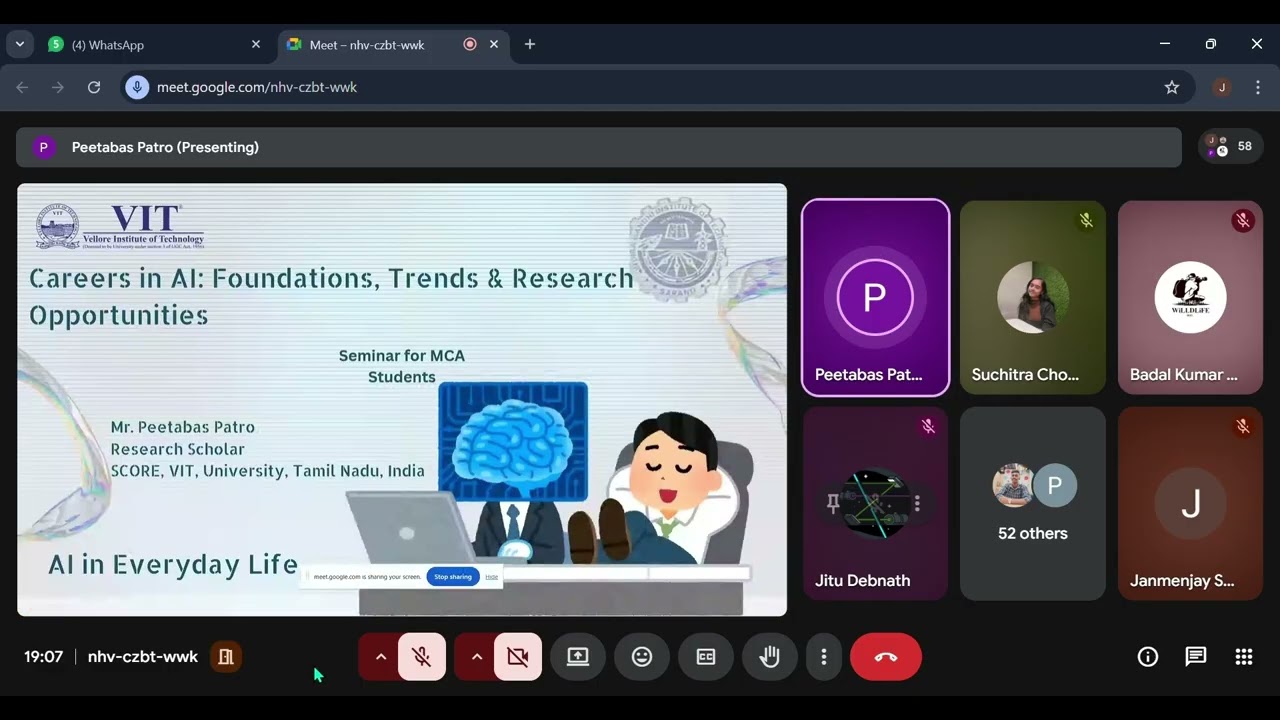Open the emoji reactions picker
Image resolution: width=1280 pixels, height=720 pixels.
click(642, 657)
